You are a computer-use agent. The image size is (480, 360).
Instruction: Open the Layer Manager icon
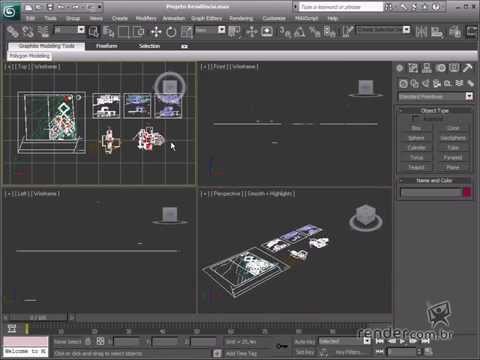[455, 32]
